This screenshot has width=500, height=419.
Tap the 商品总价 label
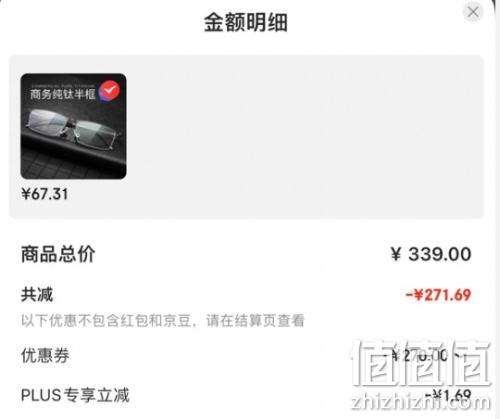coord(58,254)
